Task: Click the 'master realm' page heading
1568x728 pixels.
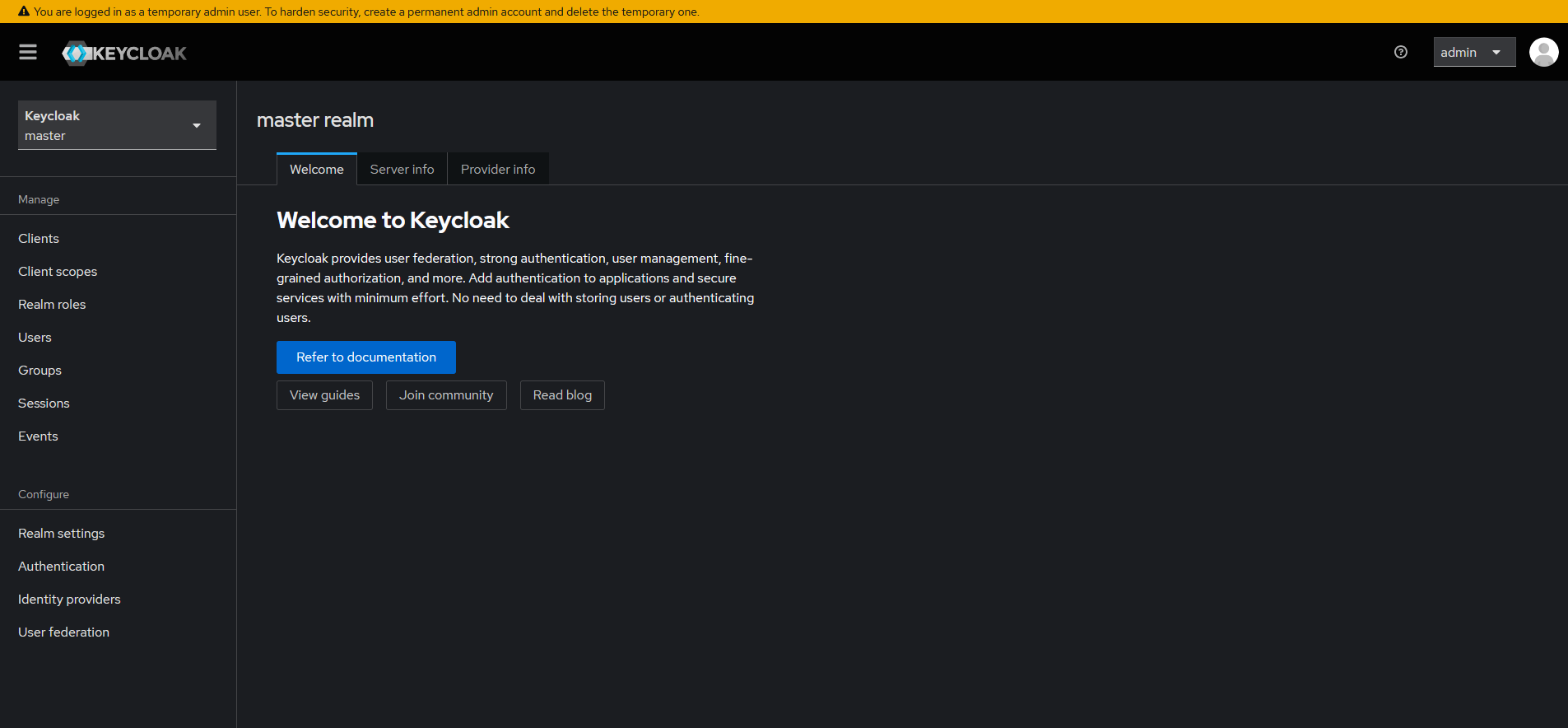Action: tap(315, 120)
